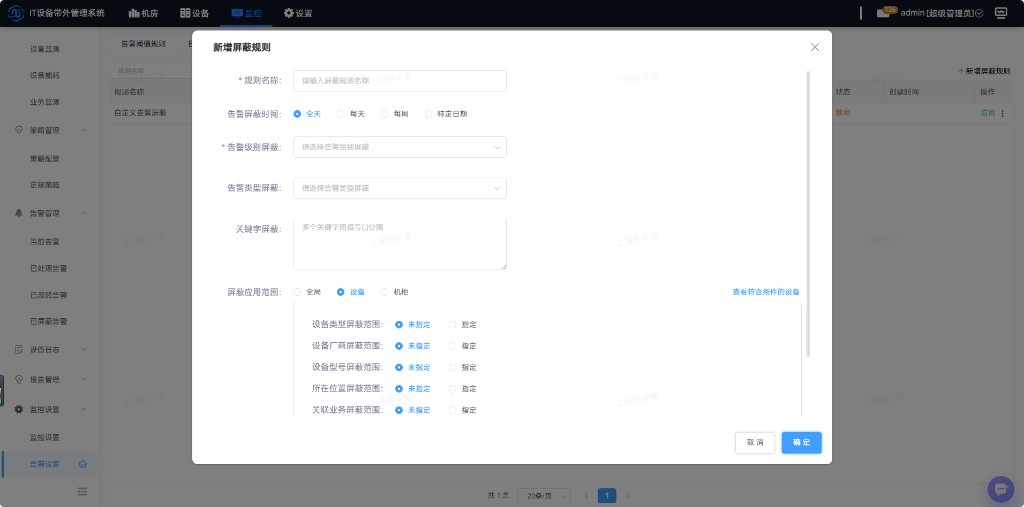Click the home icon beside 告警设置
The image size is (1024, 507).
pos(82,465)
